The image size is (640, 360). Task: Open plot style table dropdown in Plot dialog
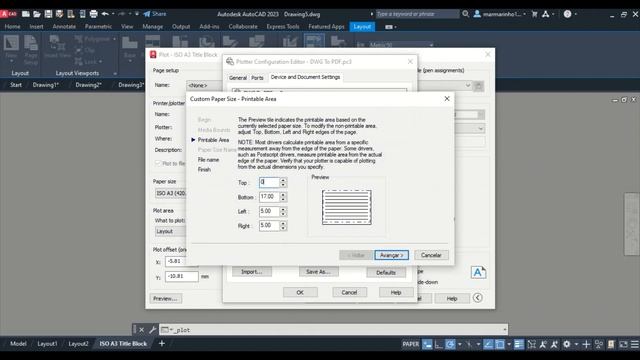[x=467, y=85]
